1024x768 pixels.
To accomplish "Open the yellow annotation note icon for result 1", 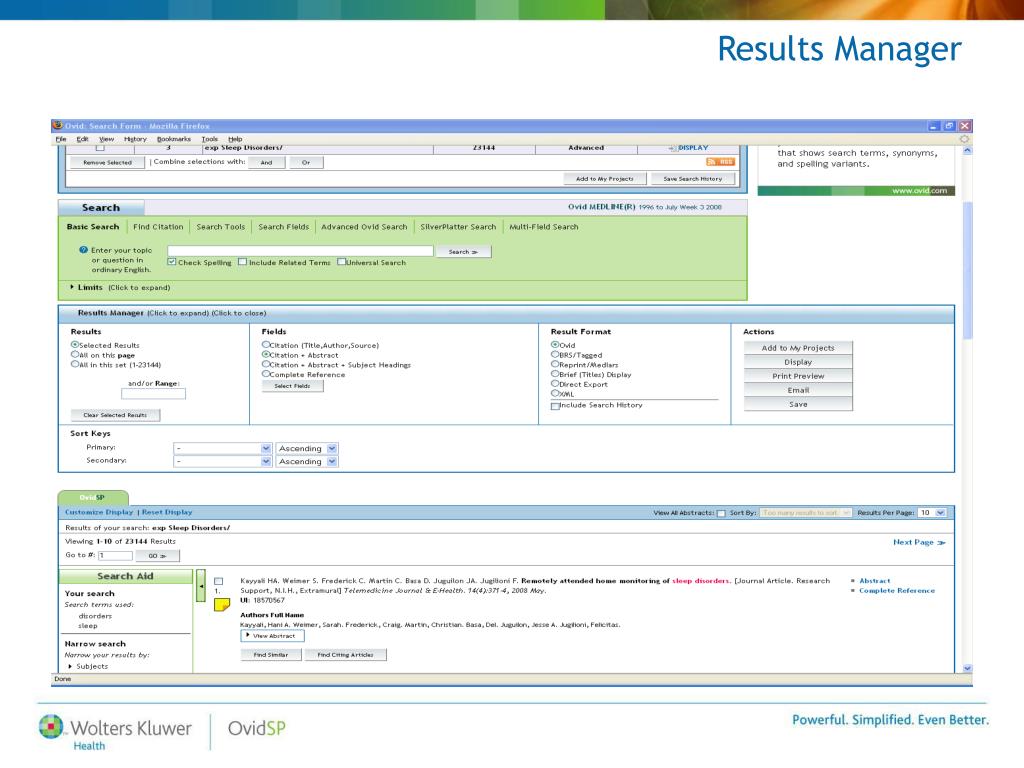I will (x=222, y=605).
